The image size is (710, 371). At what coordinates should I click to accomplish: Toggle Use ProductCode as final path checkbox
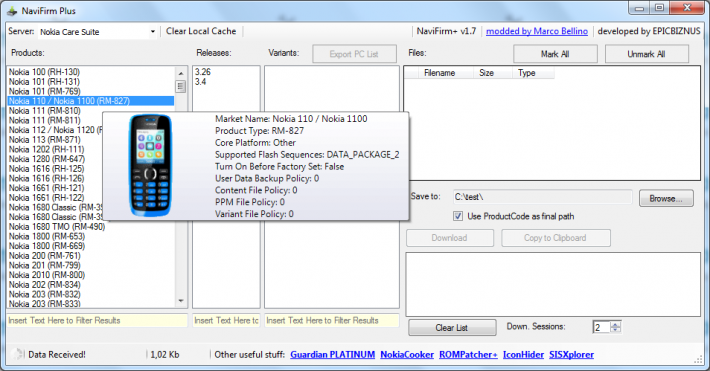click(458, 216)
